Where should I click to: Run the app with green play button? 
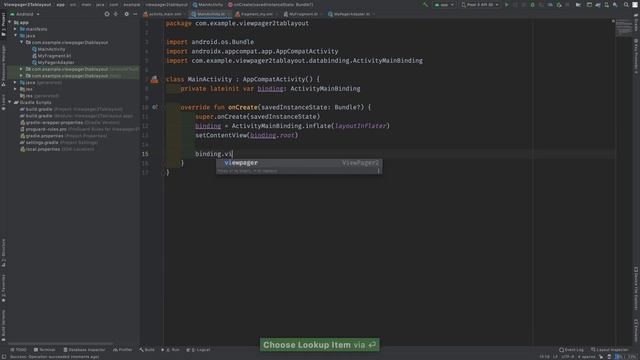pos(507,5)
